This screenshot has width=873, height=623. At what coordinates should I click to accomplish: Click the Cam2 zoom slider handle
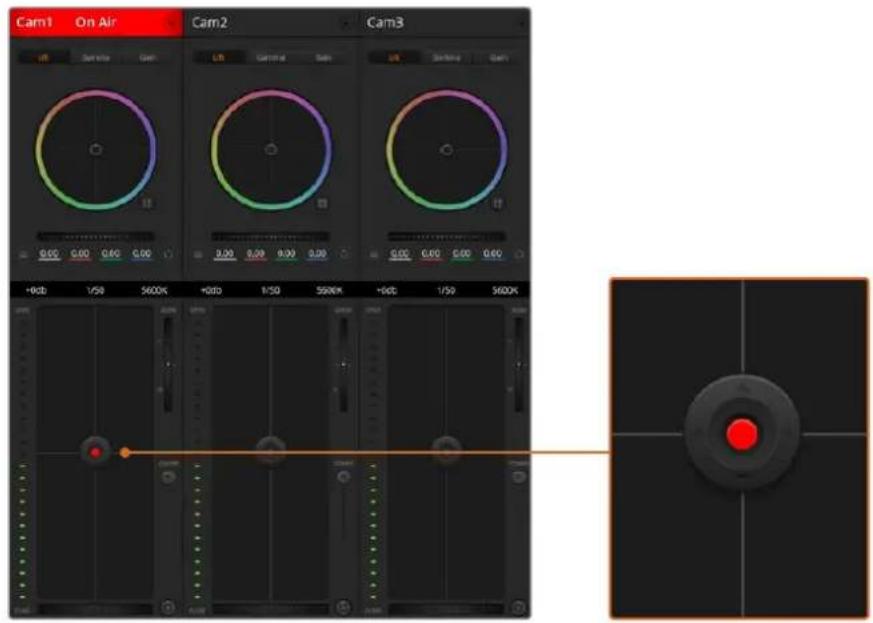click(344, 365)
